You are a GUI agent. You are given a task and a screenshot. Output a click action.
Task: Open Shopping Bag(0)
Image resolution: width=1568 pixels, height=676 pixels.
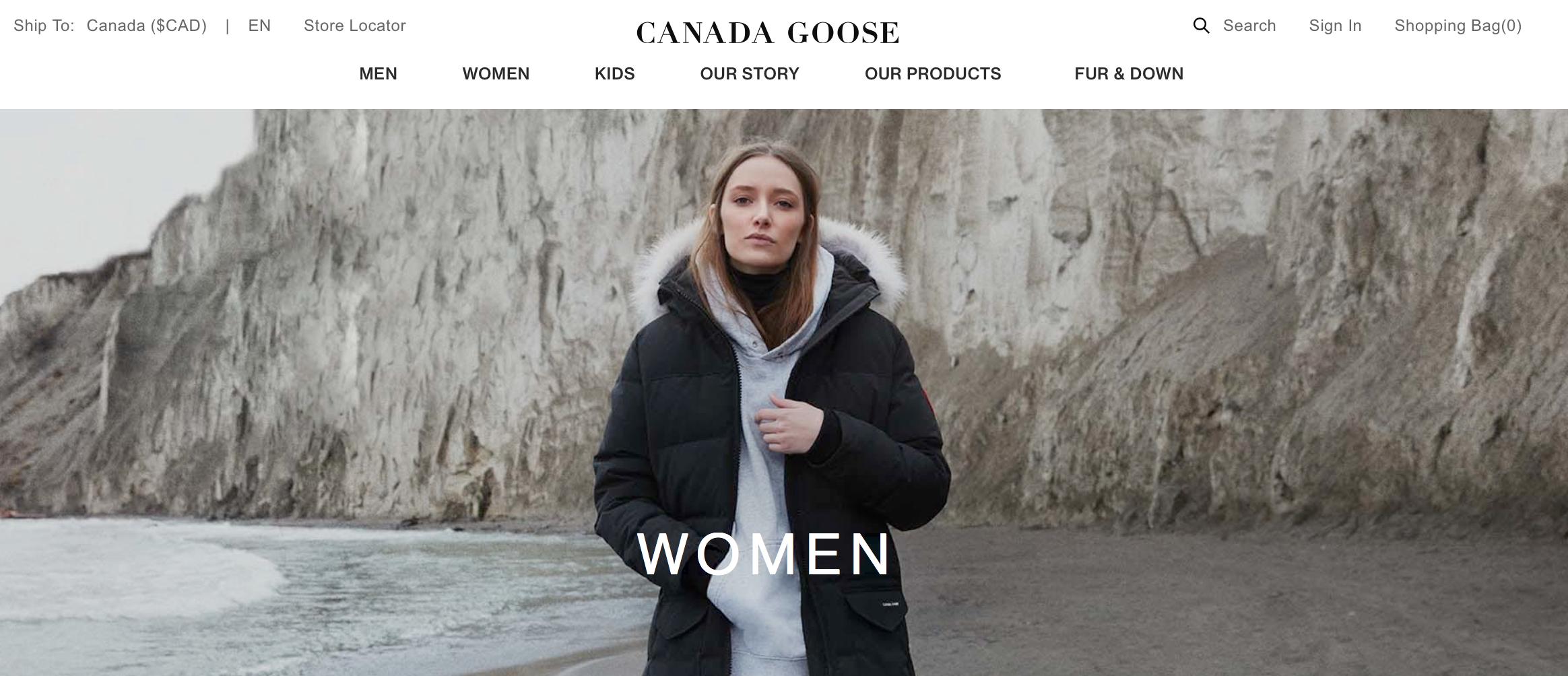[1458, 26]
